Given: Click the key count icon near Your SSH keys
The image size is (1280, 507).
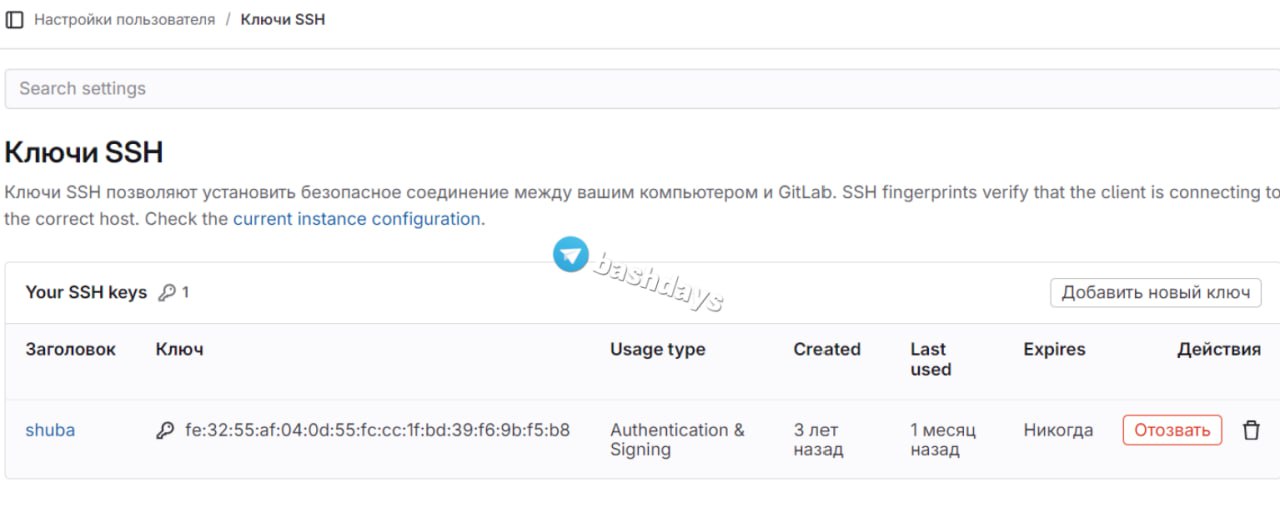Looking at the screenshot, I should click(167, 293).
